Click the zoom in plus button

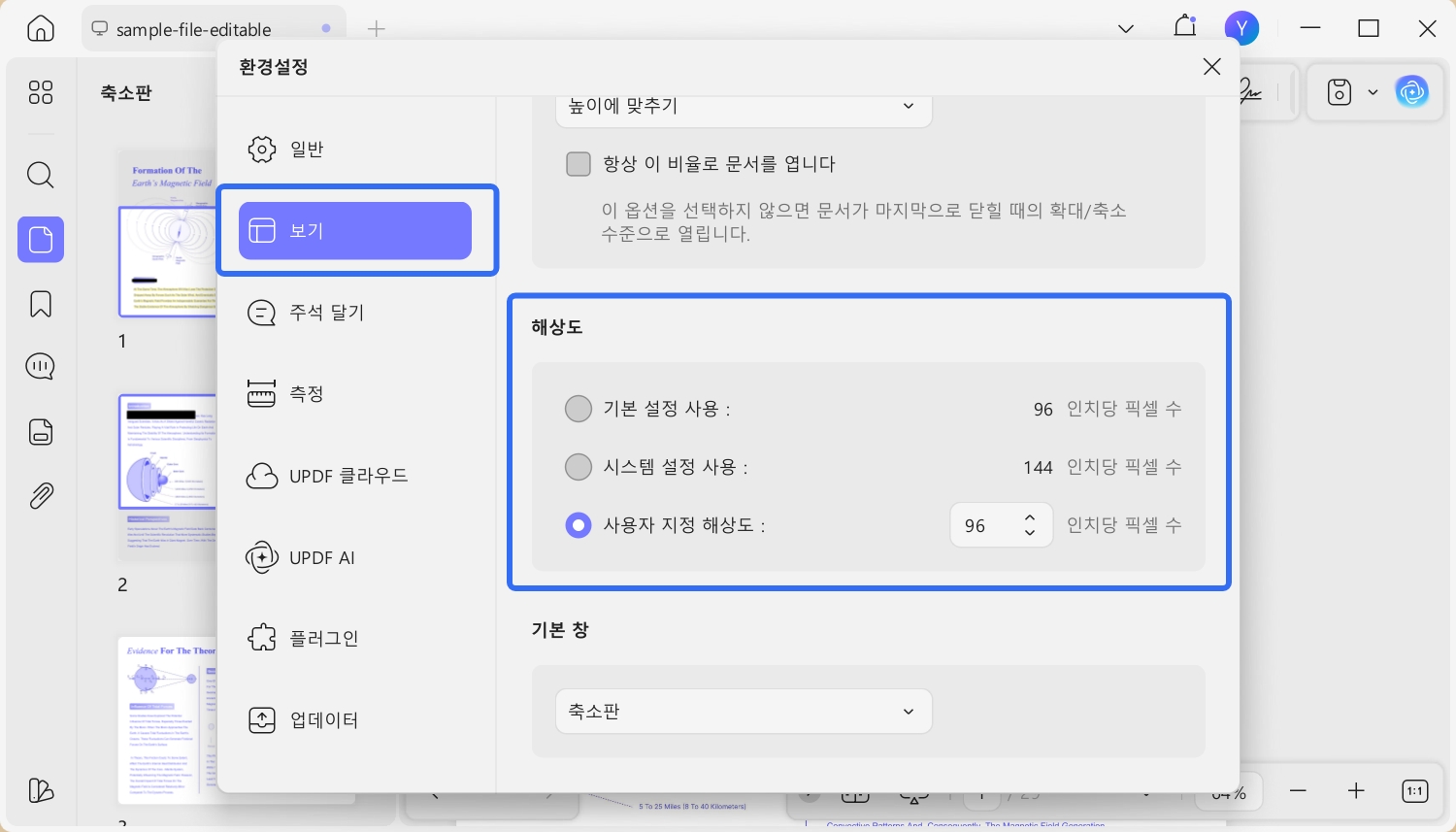(x=1355, y=791)
